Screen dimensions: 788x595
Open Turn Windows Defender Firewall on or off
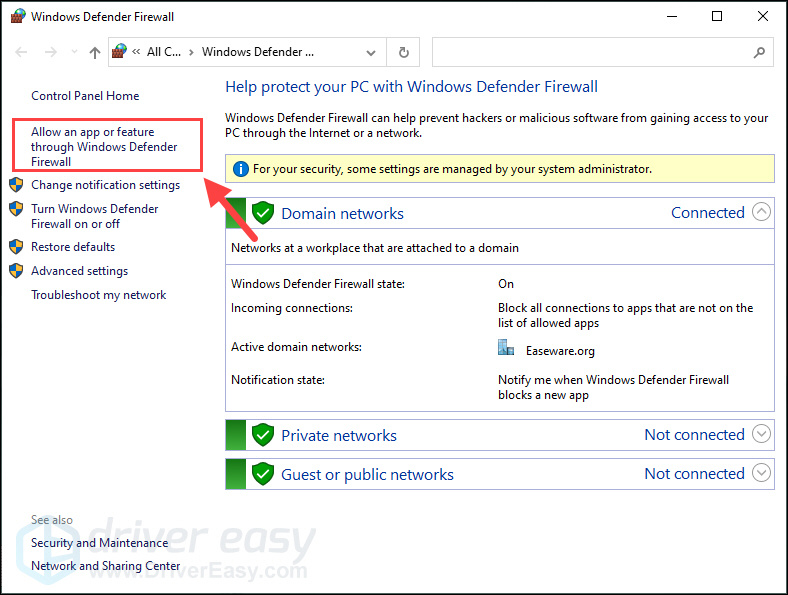(94, 216)
